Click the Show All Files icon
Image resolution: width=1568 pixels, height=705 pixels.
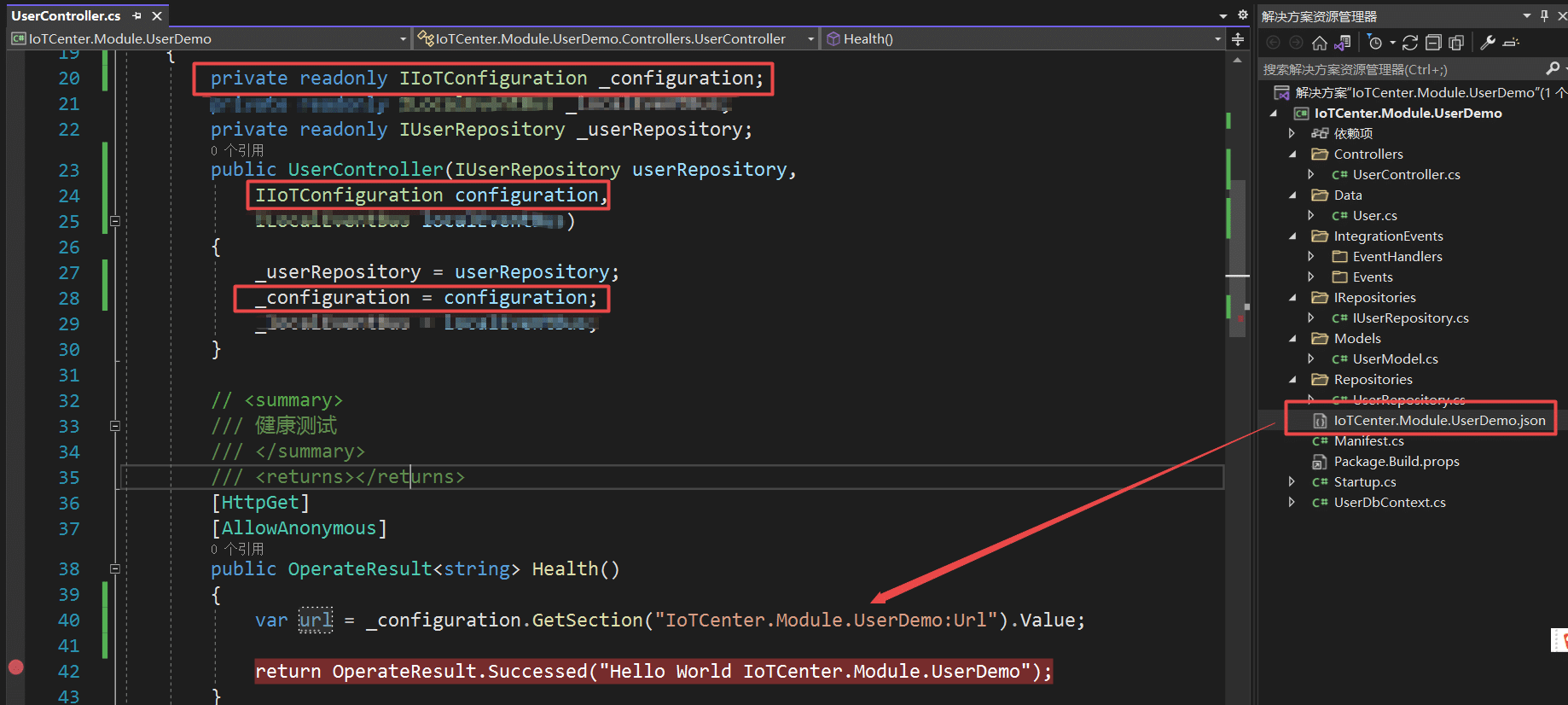tap(1456, 43)
